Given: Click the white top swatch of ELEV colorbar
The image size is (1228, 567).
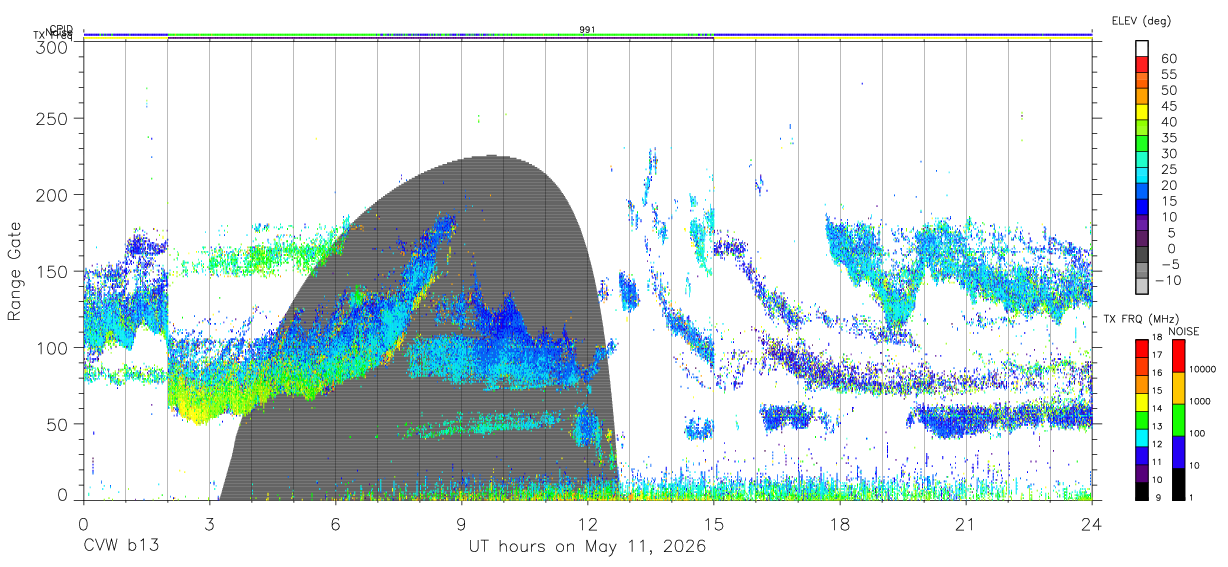Looking at the screenshot, I should tap(1143, 49).
